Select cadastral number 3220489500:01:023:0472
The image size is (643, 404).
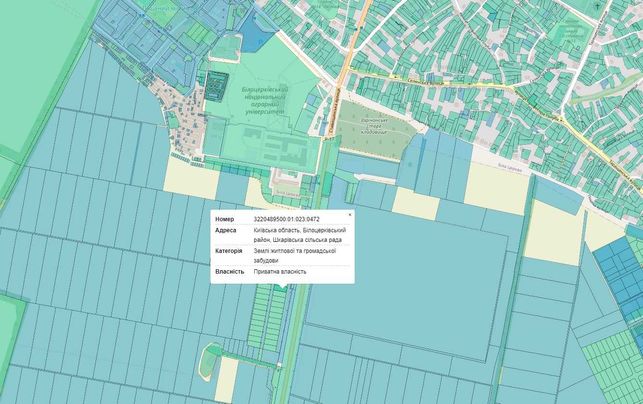[x=287, y=219]
